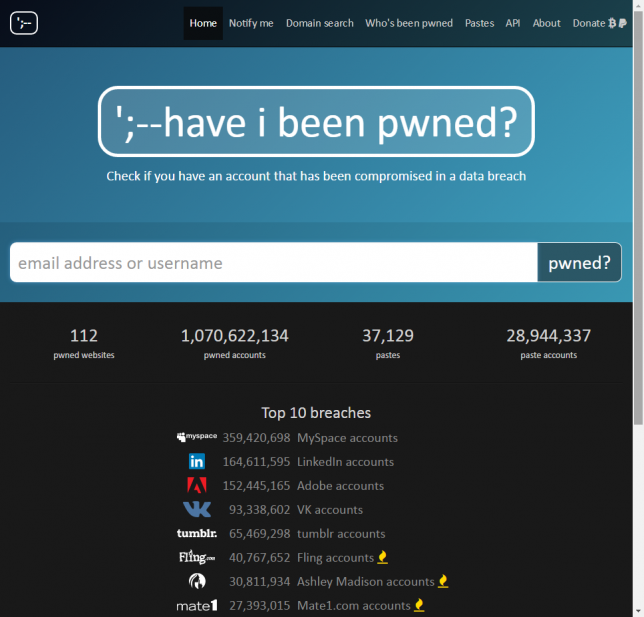Click the flame icon next to Mate1.com
The image size is (644, 617).
419,605
